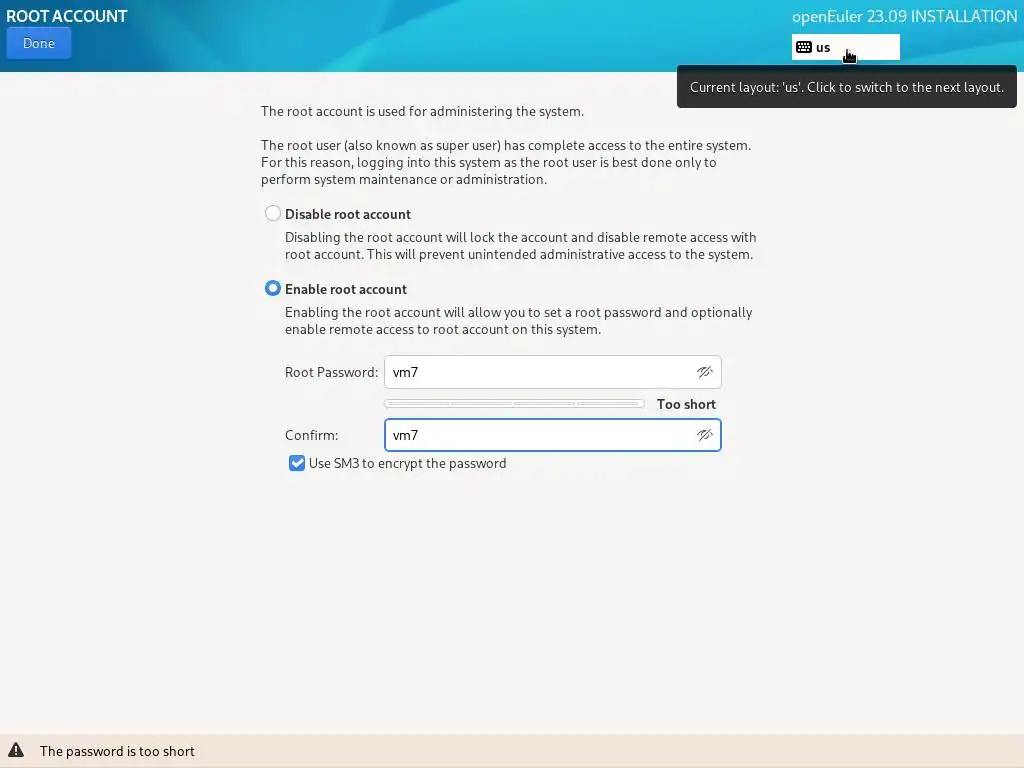Image resolution: width=1024 pixels, height=768 pixels.
Task: Select the Enable root account radio button
Action: (273, 288)
